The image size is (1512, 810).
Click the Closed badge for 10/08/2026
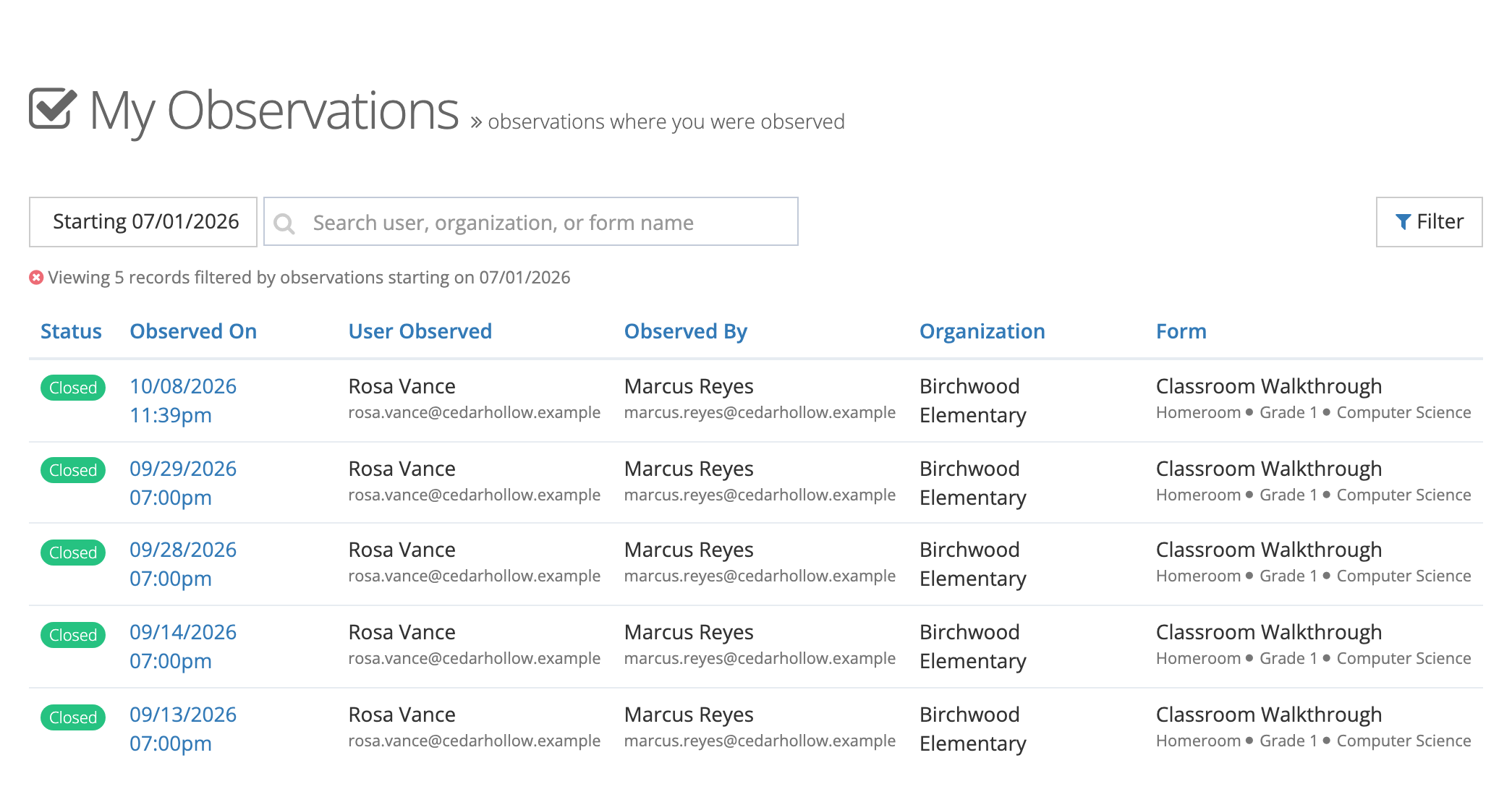tap(73, 388)
